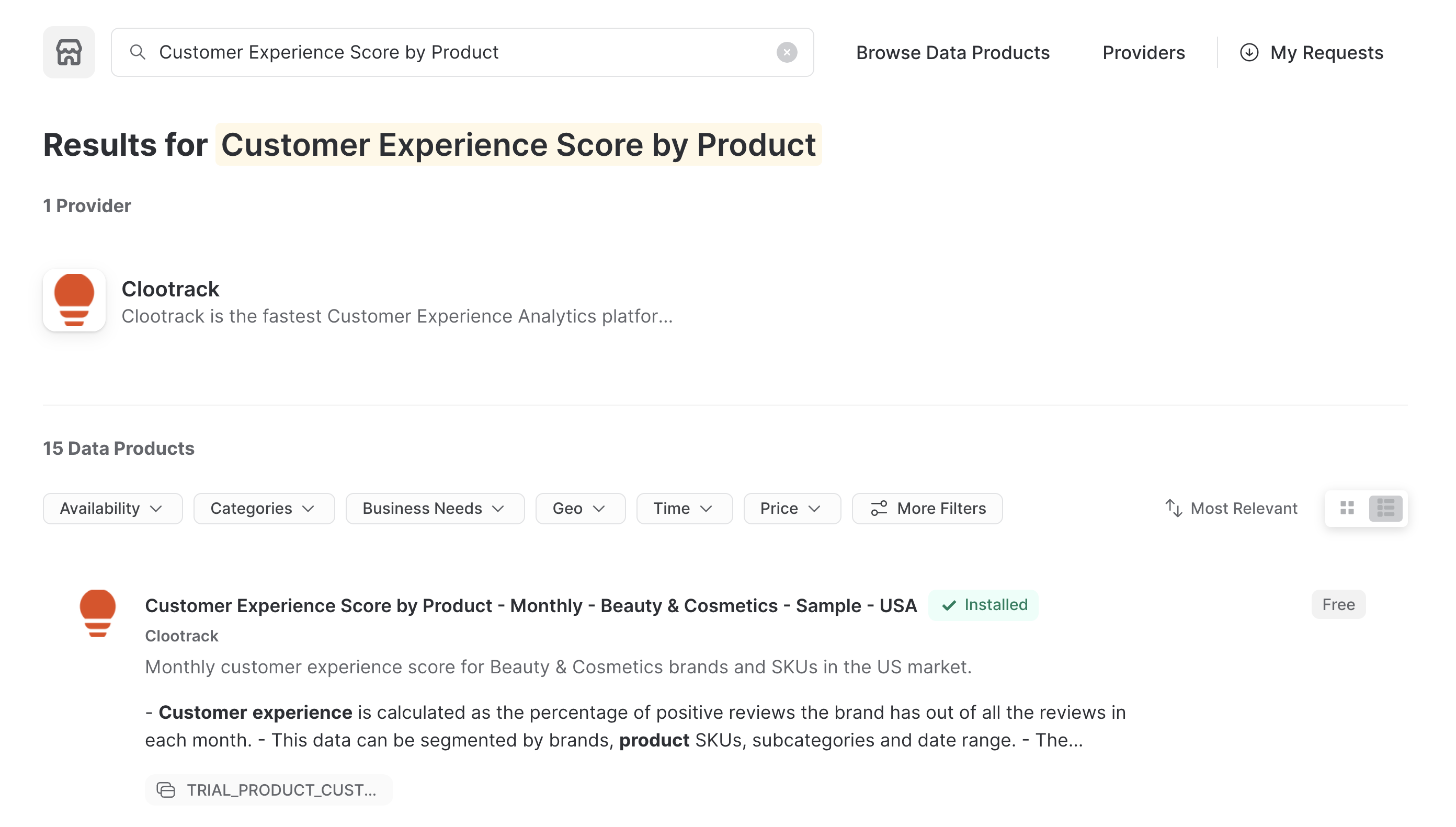The width and height of the screenshot is (1456, 827).
Task: Click the TRIAL_PRODUCT_CUST database tag
Action: tap(268, 789)
